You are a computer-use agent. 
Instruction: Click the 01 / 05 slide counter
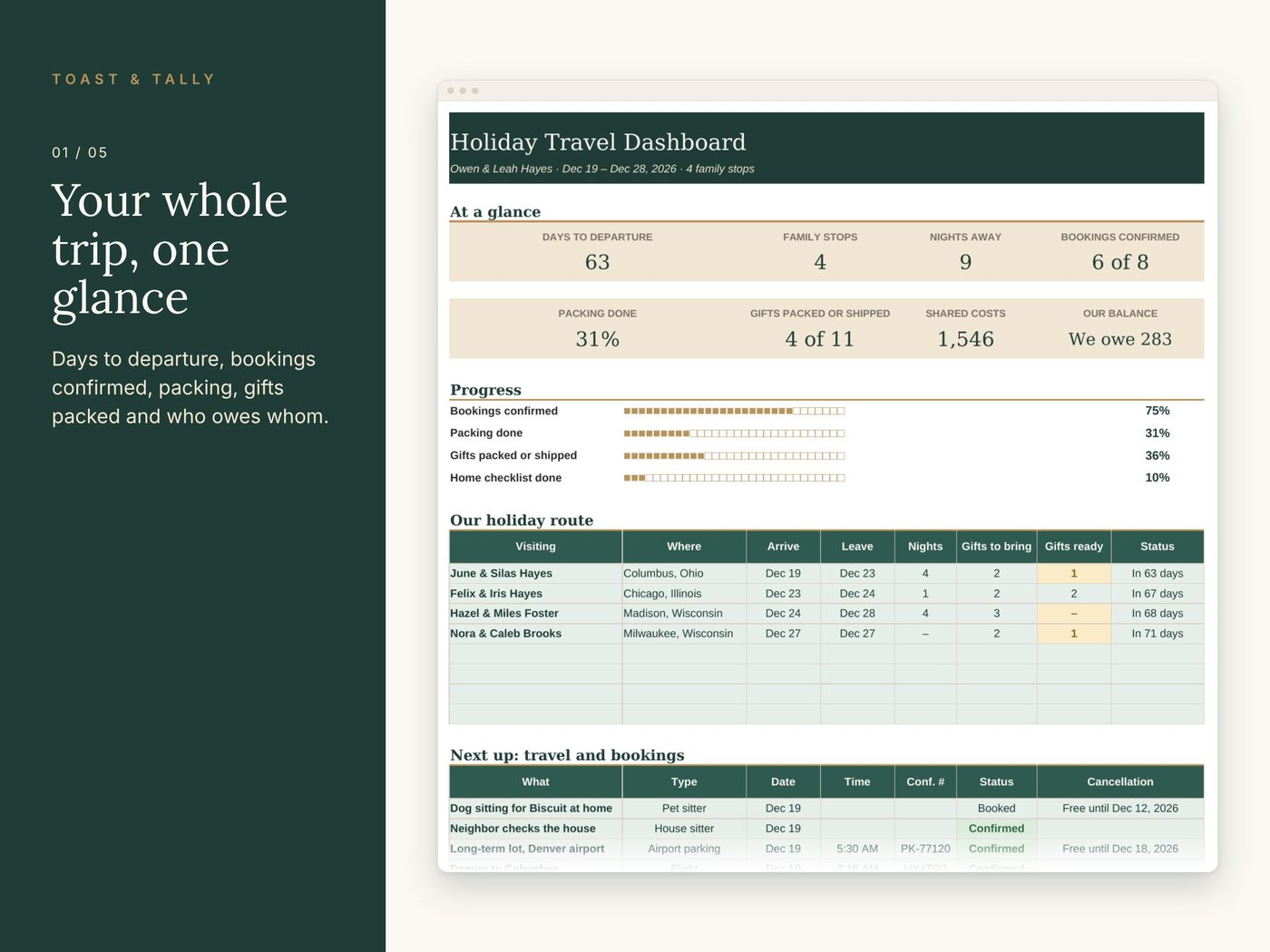coord(80,152)
